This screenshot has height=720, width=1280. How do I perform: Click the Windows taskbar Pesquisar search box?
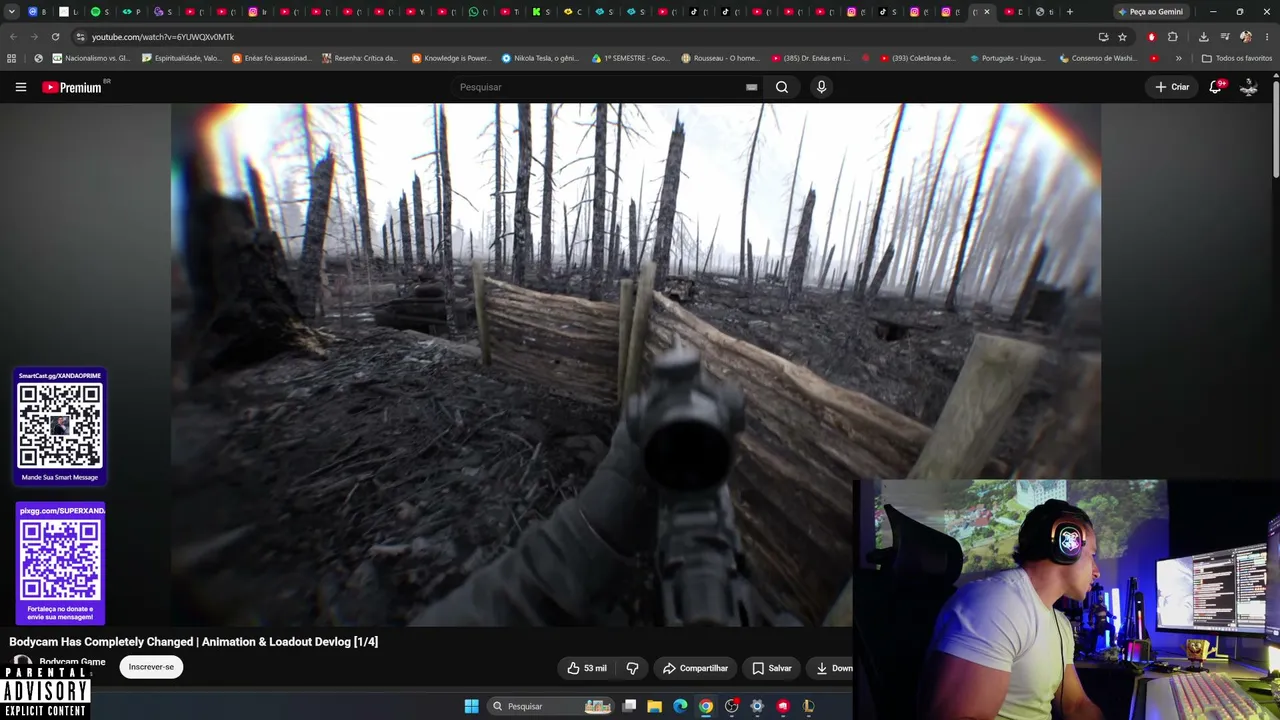click(551, 706)
